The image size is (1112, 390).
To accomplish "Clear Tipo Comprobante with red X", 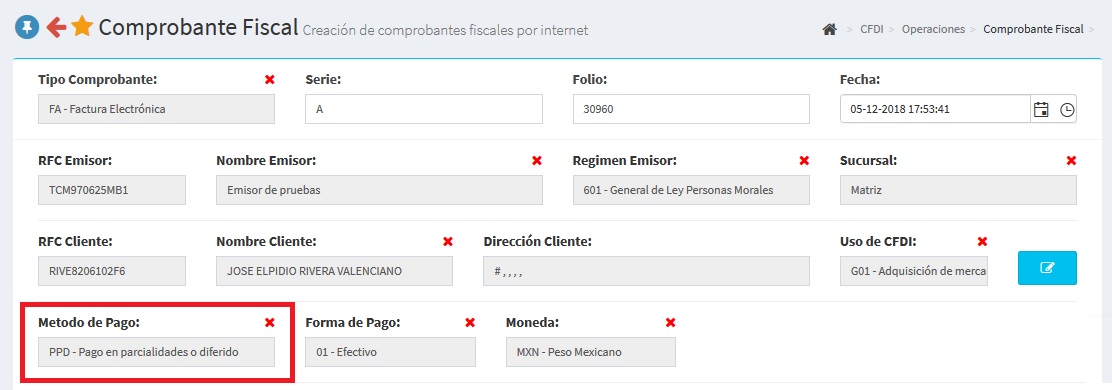I will click(269, 79).
